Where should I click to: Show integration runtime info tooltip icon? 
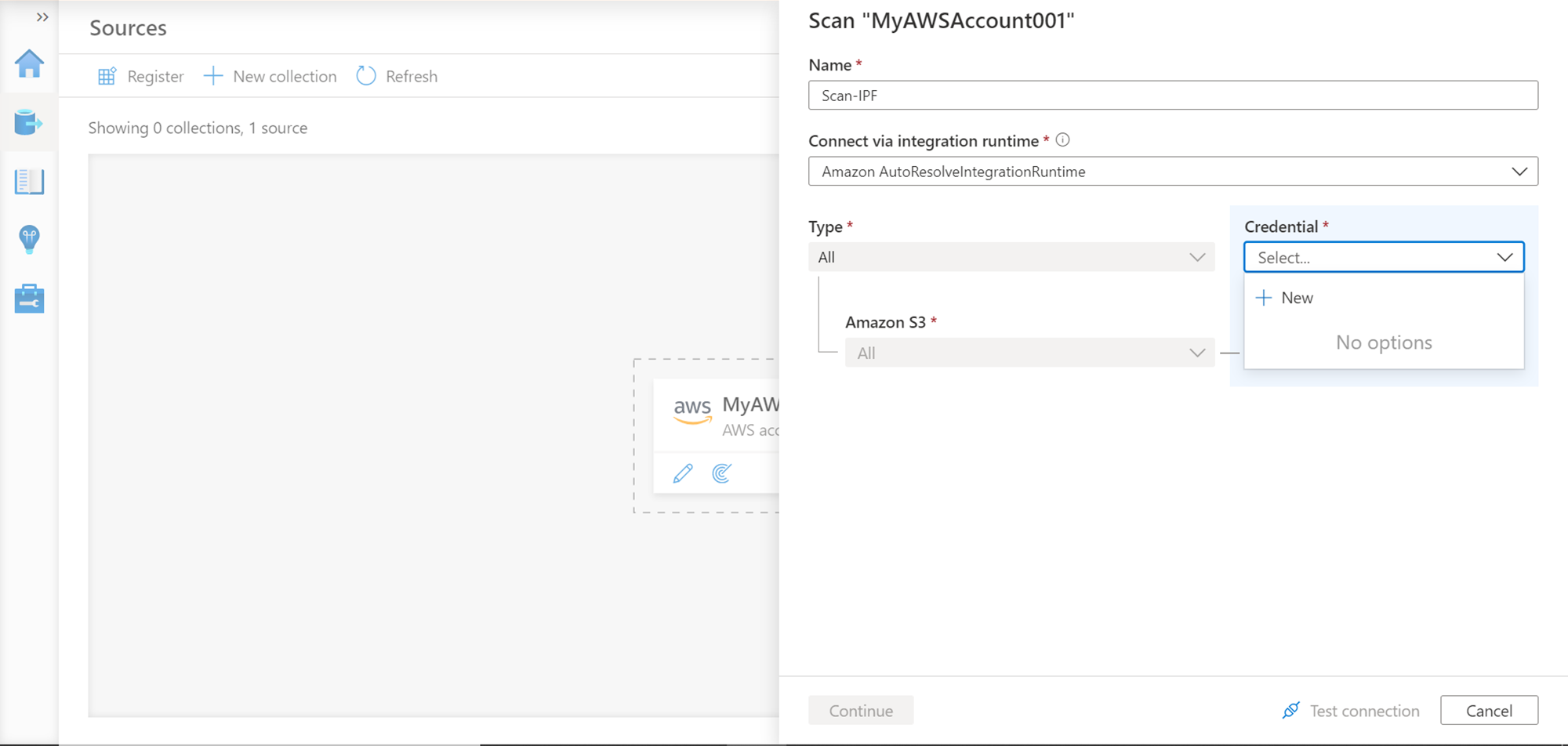pyautogui.click(x=1062, y=140)
